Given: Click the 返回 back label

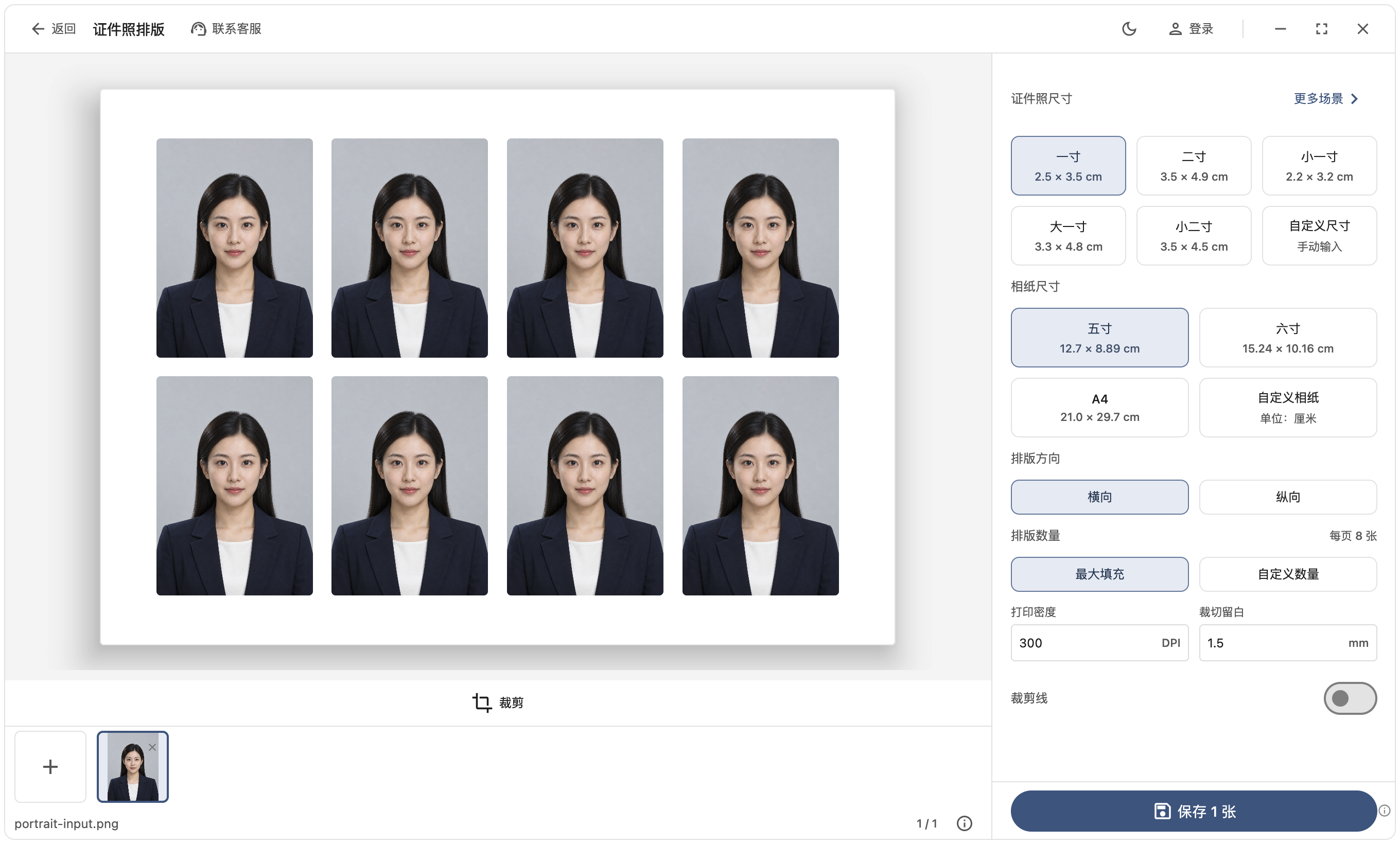Looking at the screenshot, I should [x=64, y=29].
